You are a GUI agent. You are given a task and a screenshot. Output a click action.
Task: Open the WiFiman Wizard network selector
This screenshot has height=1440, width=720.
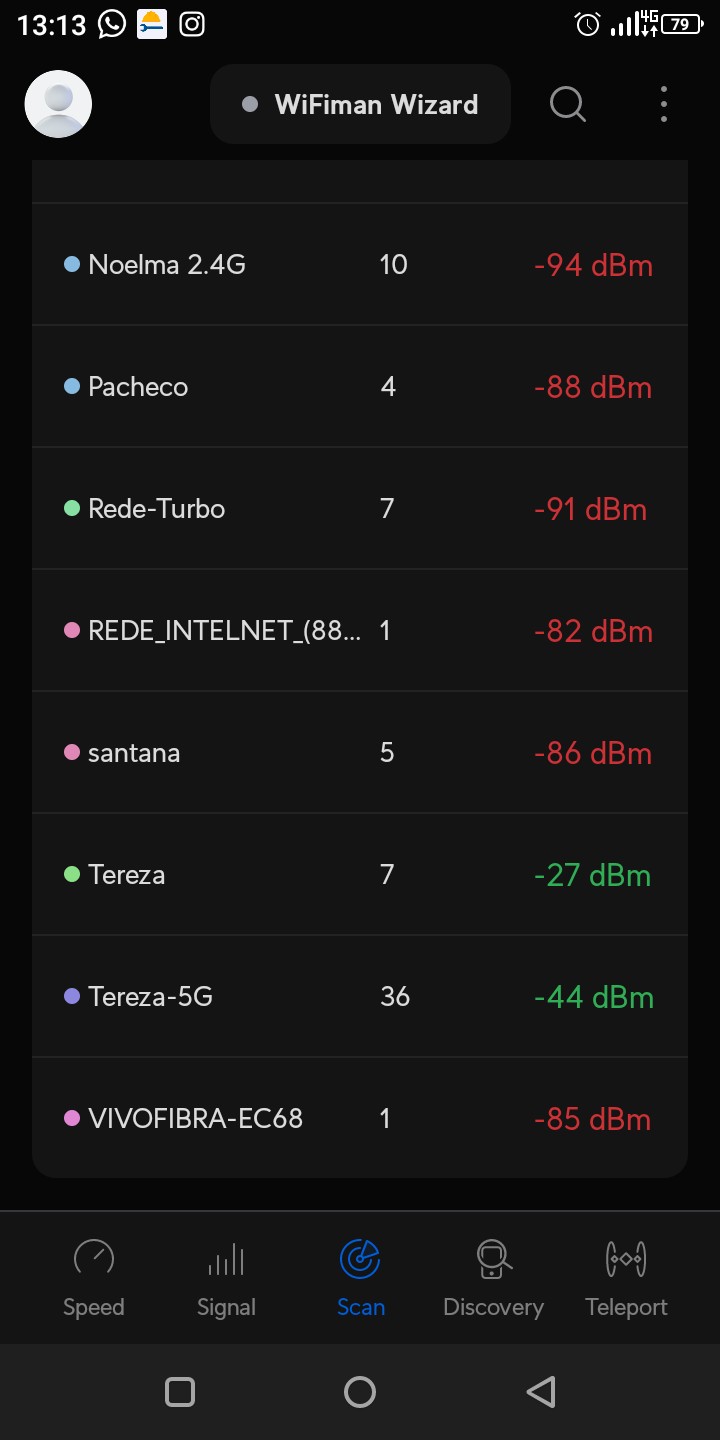pos(360,104)
